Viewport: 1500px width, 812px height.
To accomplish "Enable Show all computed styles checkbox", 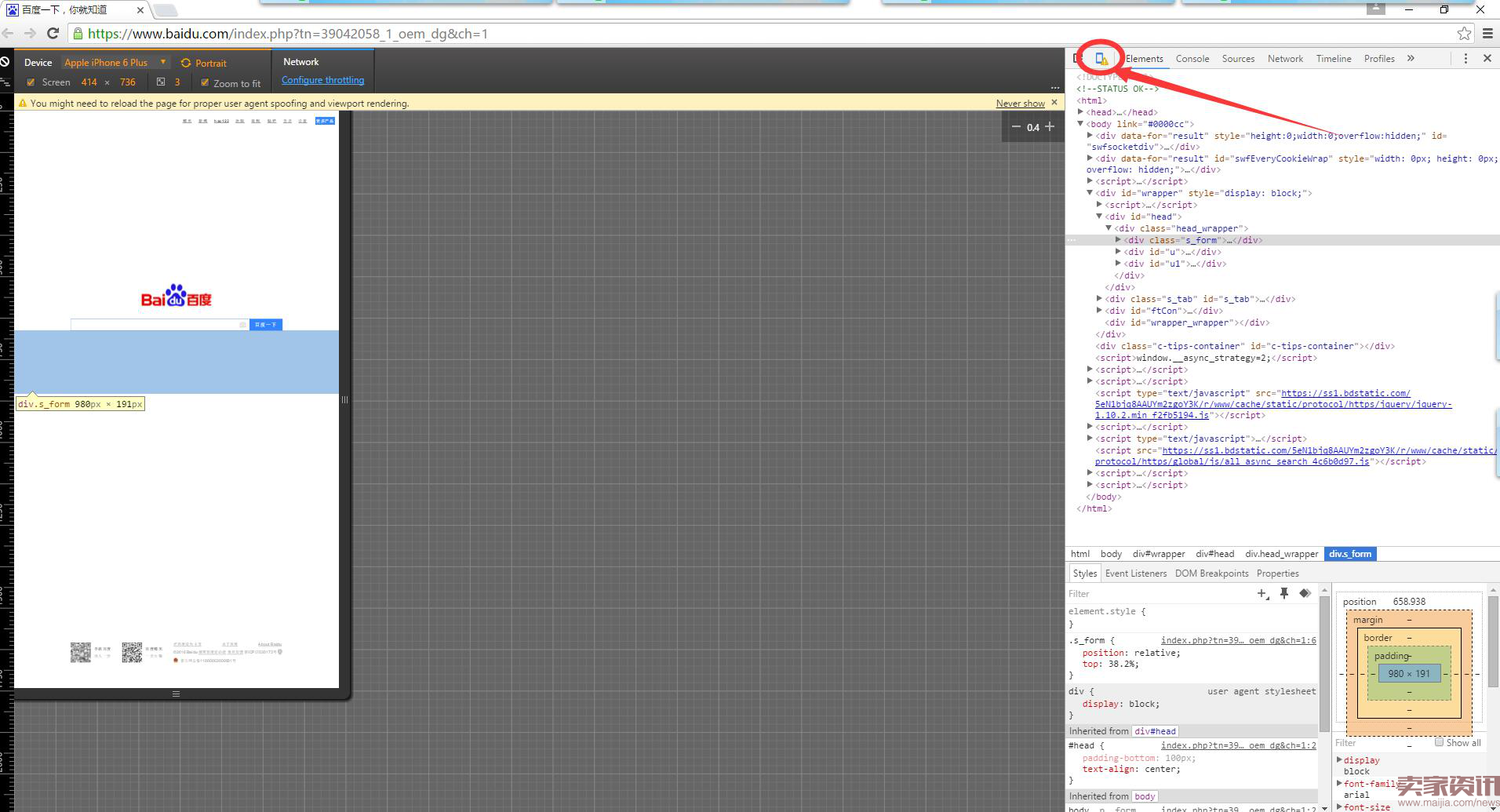I will click(x=1439, y=742).
